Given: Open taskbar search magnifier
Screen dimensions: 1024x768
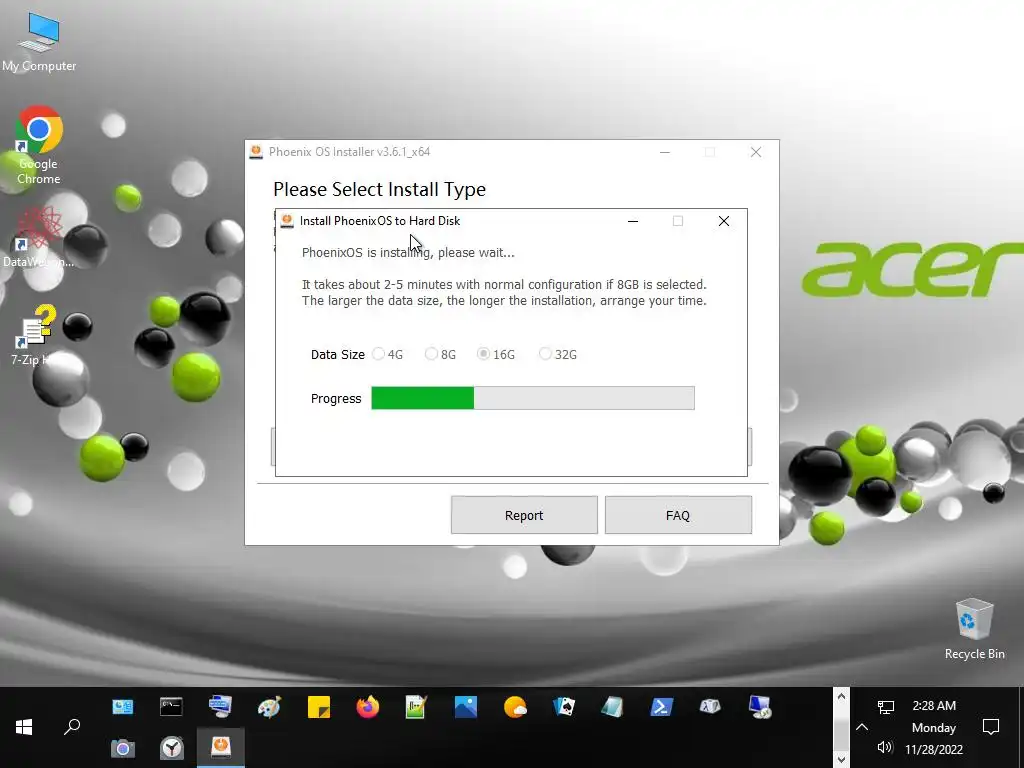Looking at the screenshot, I should point(72,727).
